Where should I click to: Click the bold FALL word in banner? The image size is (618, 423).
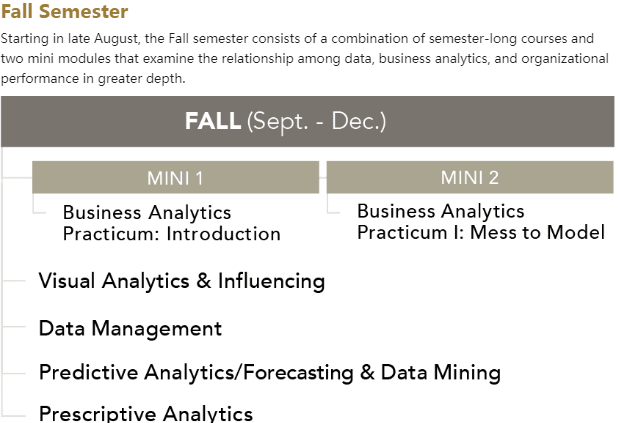(213, 121)
